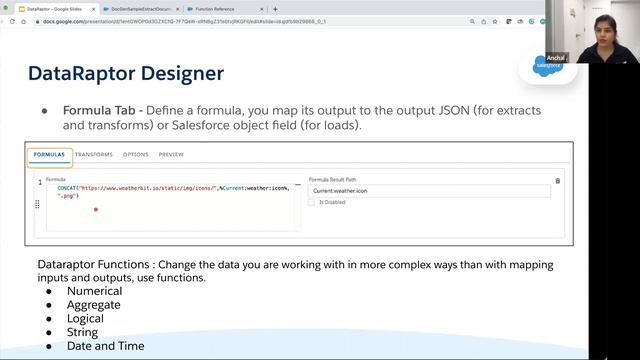Click the 'Dataraptor Functions' heading text
The height and width of the screenshot is (360, 640).
coord(93,264)
